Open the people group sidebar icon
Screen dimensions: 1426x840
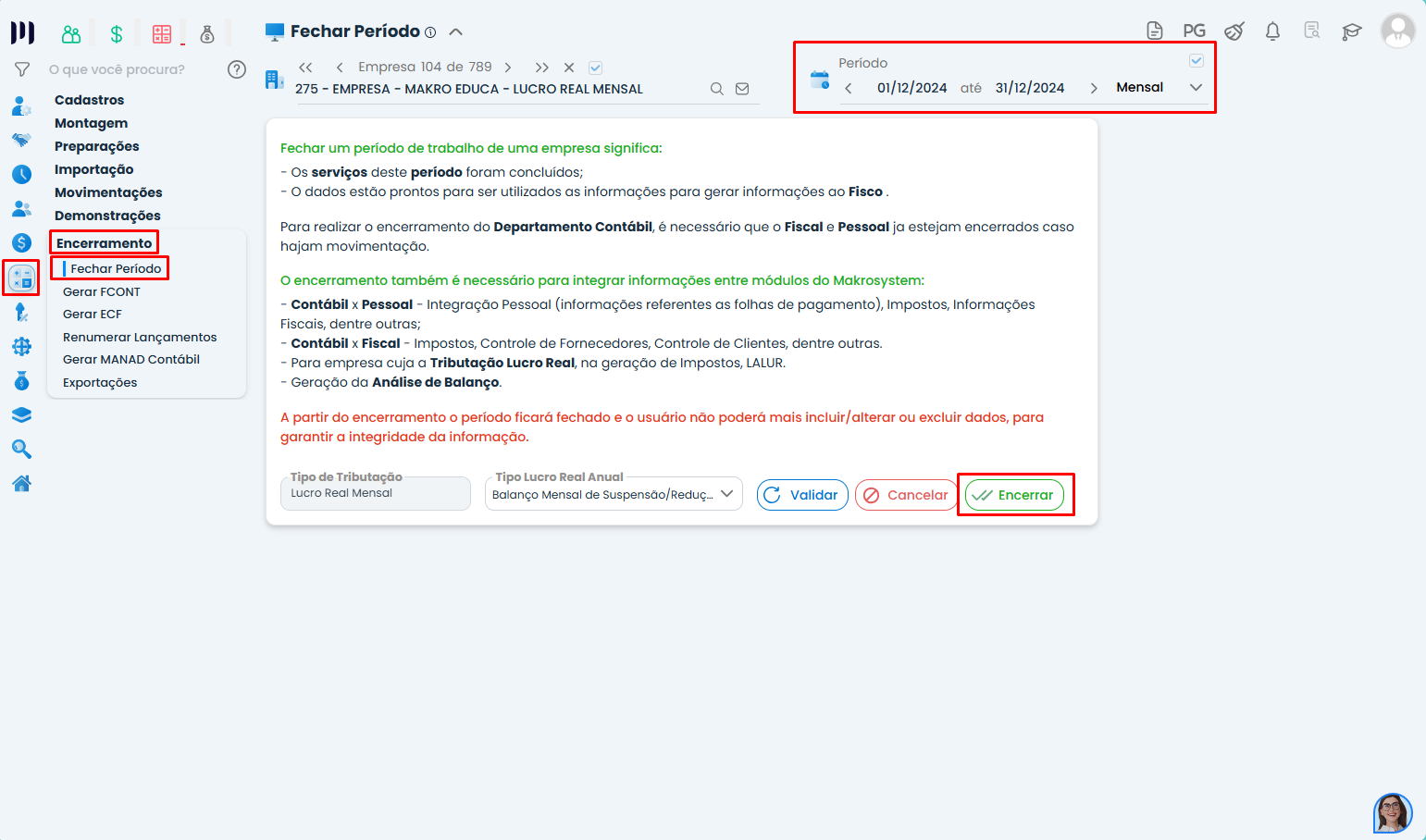pyautogui.click(x=21, y=208)
